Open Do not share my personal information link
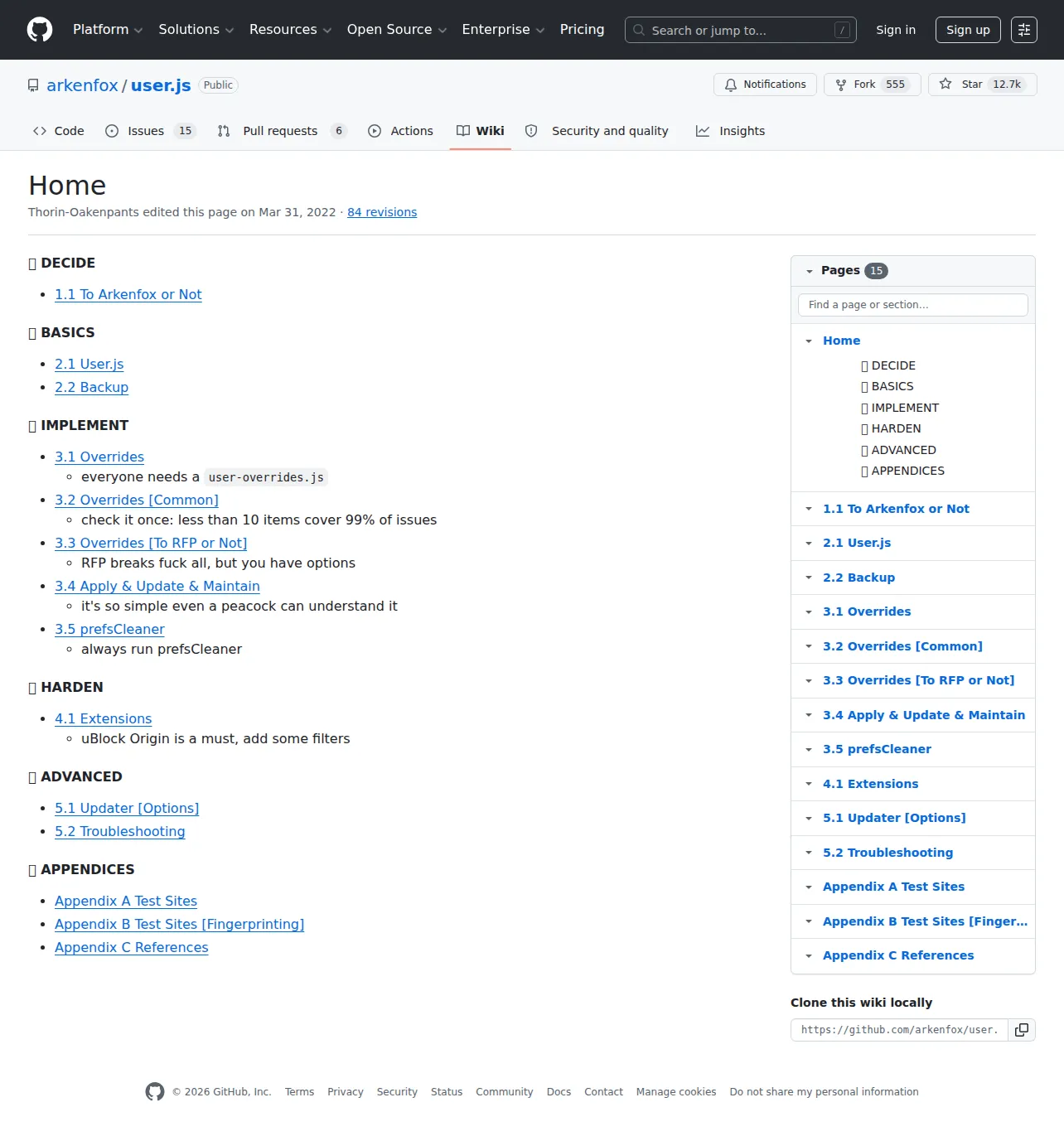Viewport: 1064px width, 1136px height. pyautogui.click(x=824, y=1092)
